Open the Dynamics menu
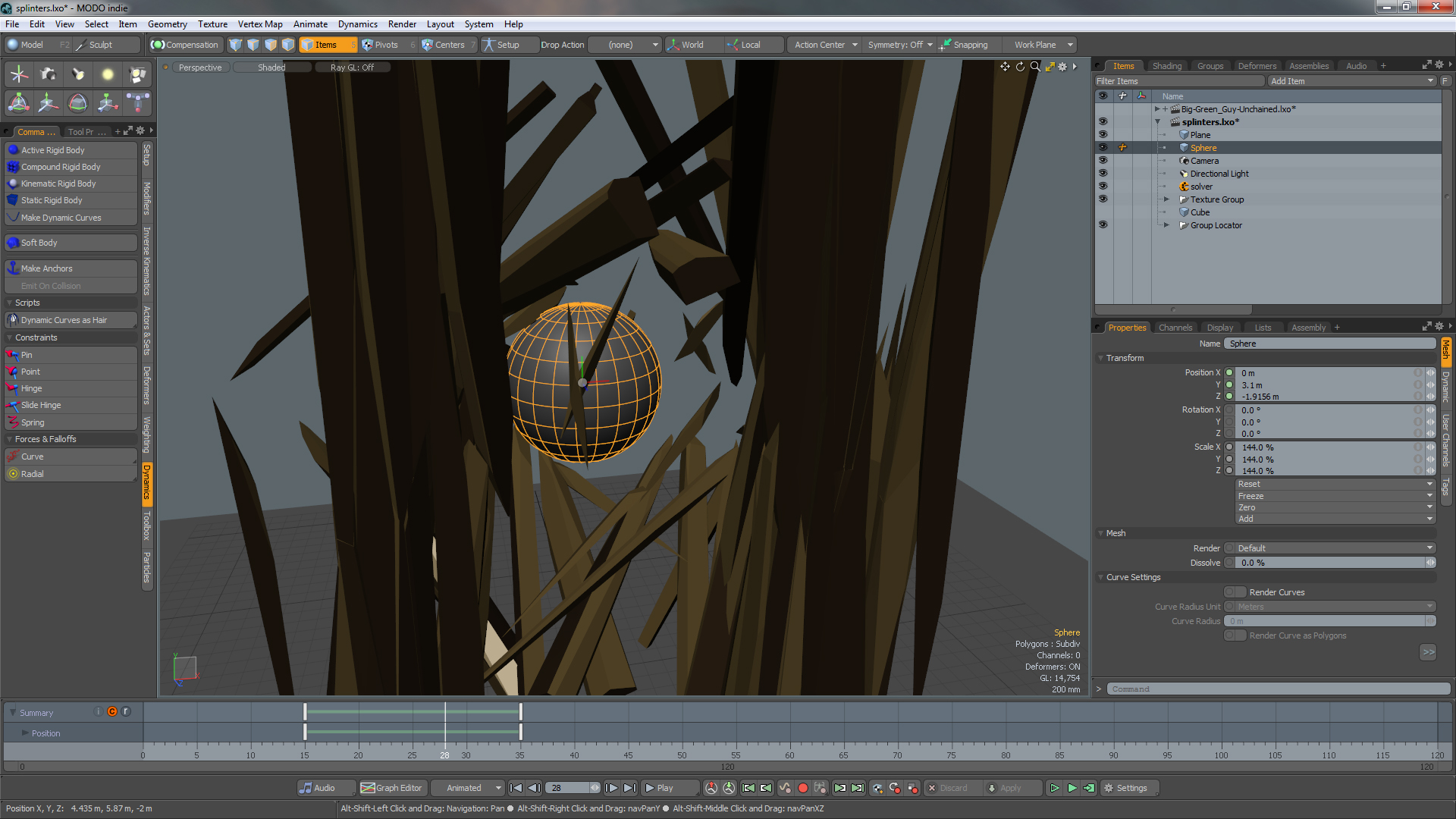This screenshot has width=1456, height=819. [x=357, y=24]
